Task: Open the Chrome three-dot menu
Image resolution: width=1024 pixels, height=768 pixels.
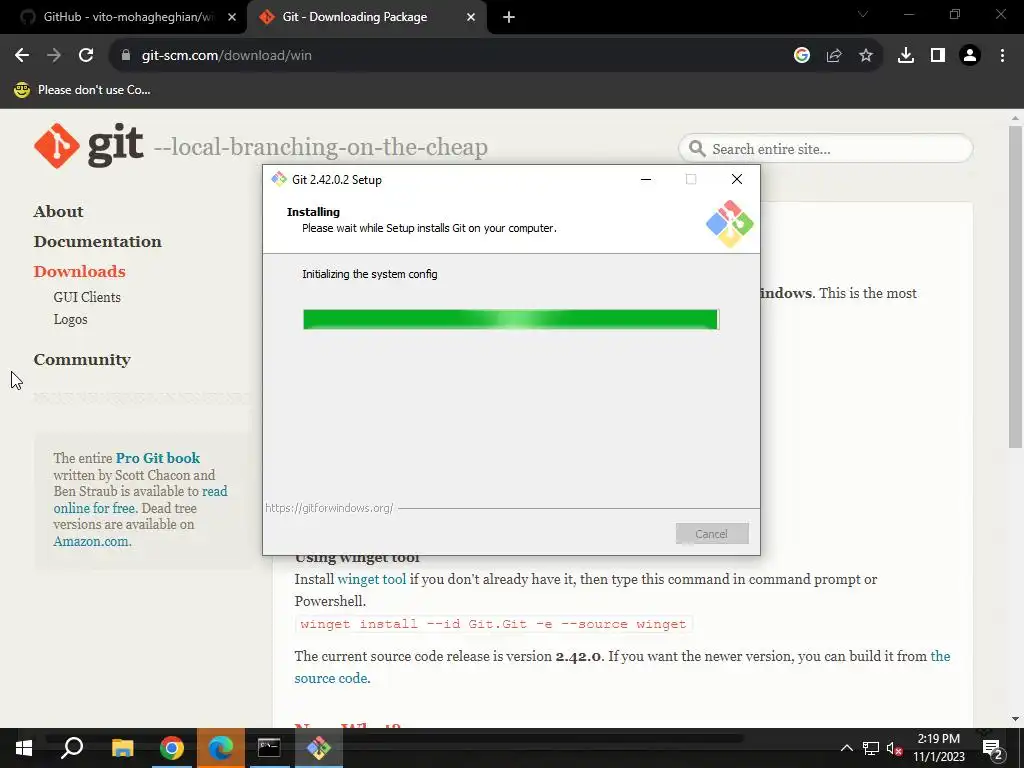Action: pos(1002,56)
